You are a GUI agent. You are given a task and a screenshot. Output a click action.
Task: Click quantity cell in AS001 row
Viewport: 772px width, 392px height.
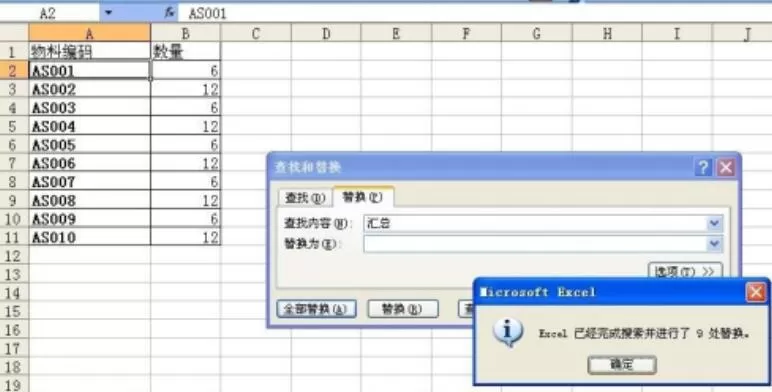pyautogui.click(x=186, y=70)
